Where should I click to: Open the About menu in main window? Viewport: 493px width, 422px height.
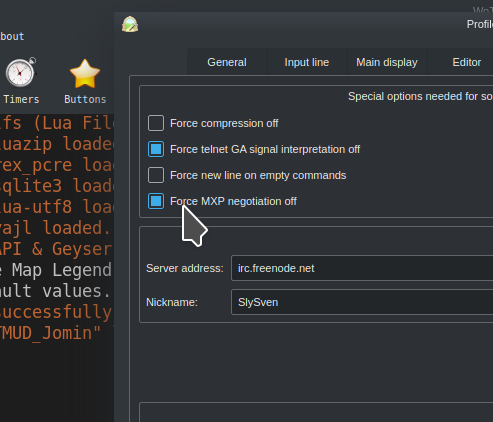(x=12, y=36)
